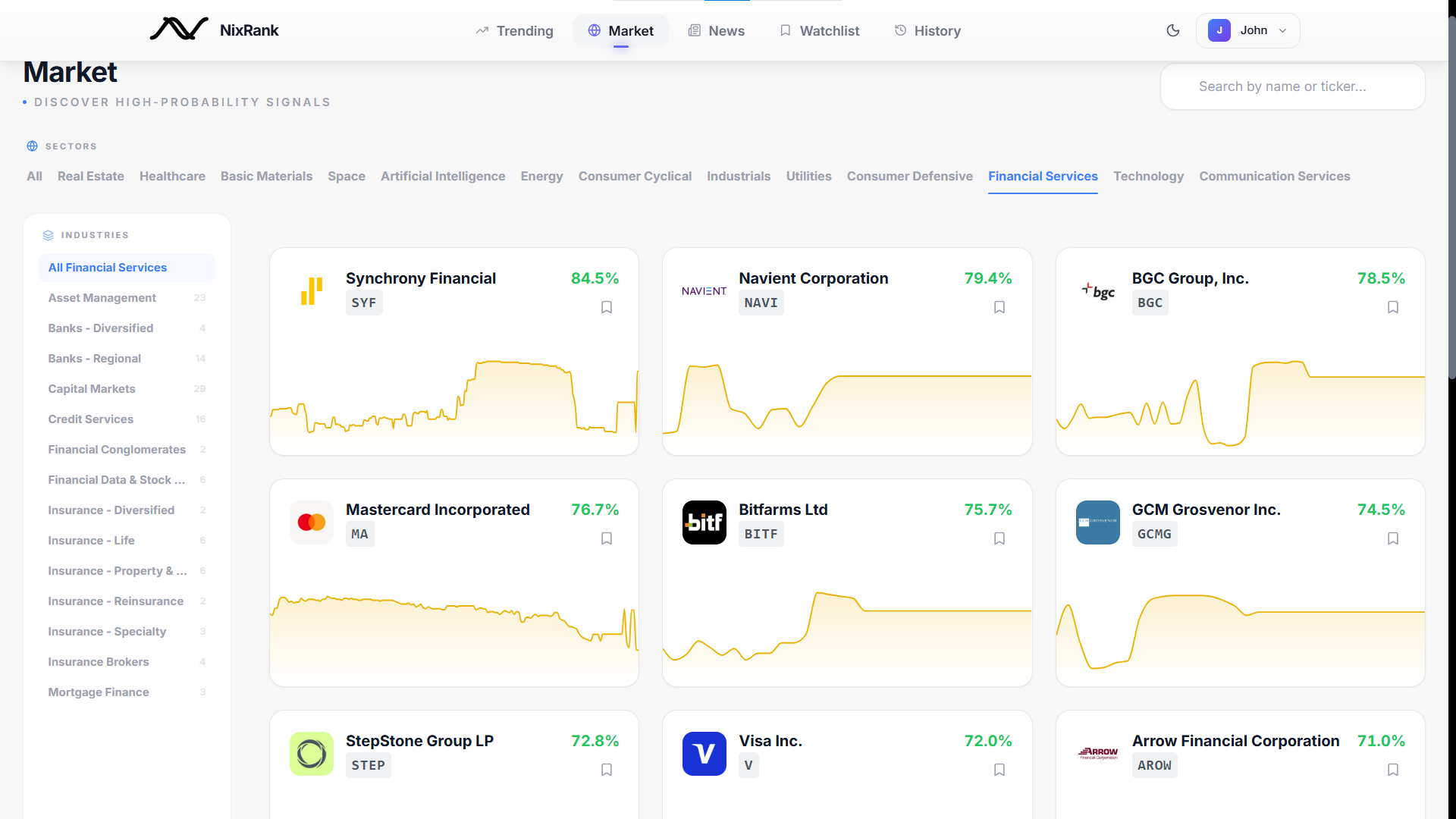Select Banks - Diversified industry

click(127, 328)
